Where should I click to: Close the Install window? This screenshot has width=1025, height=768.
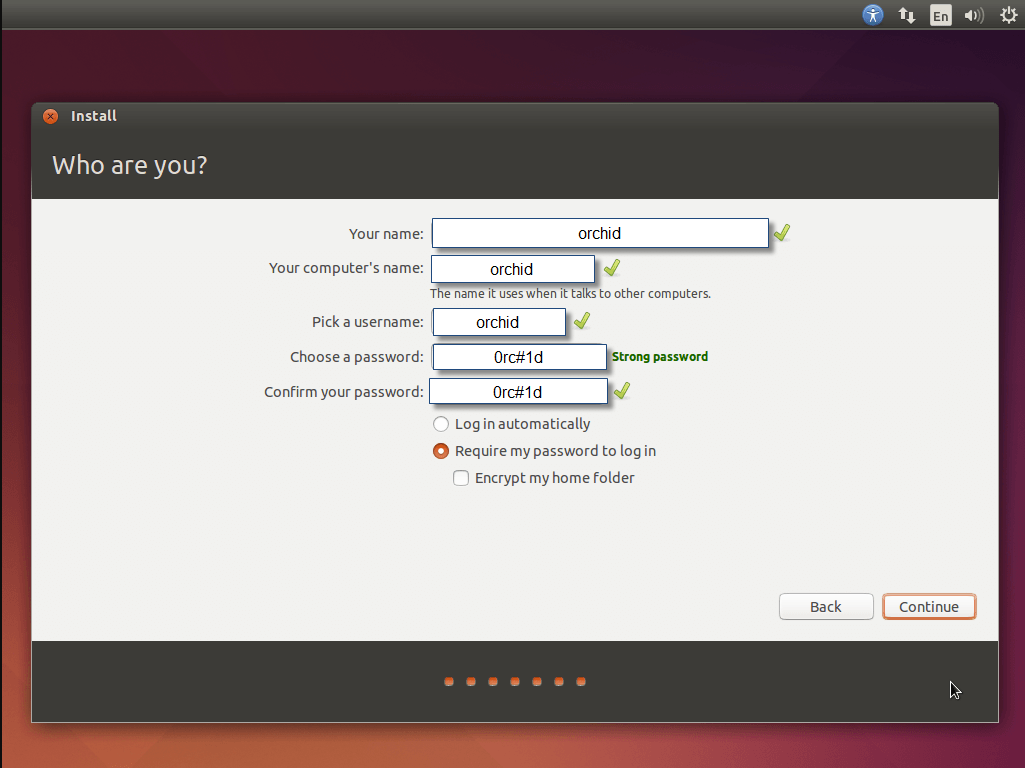[x=50, y=116]
